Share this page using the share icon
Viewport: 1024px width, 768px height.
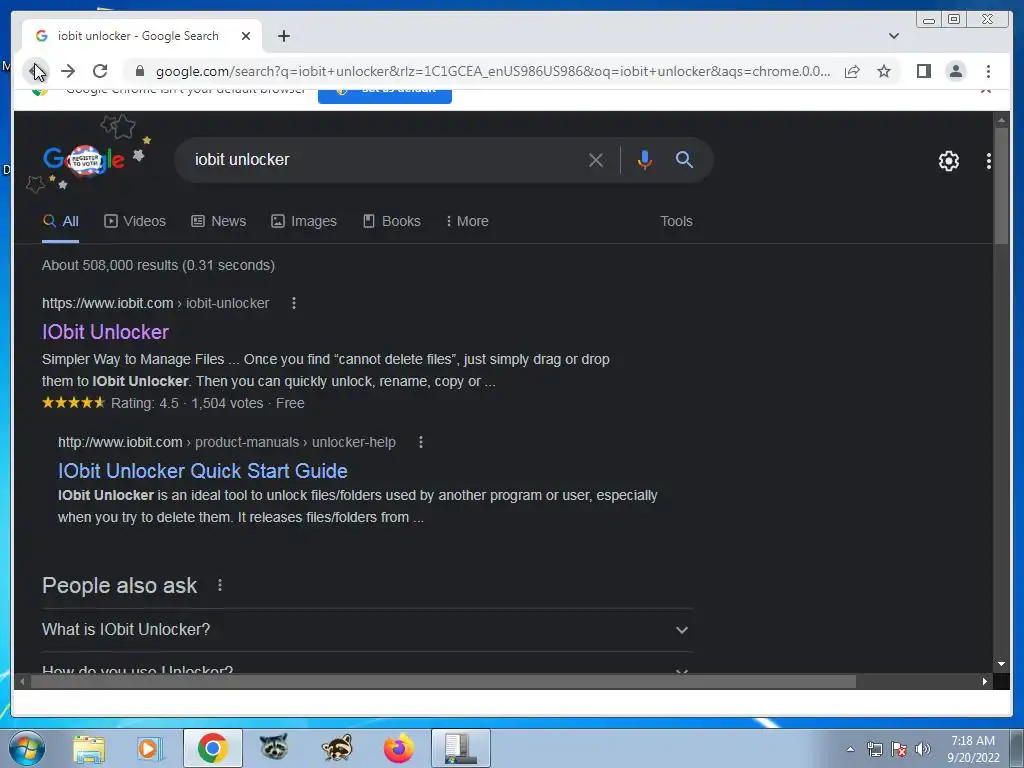pyautogui.click(x=852, y=71)
